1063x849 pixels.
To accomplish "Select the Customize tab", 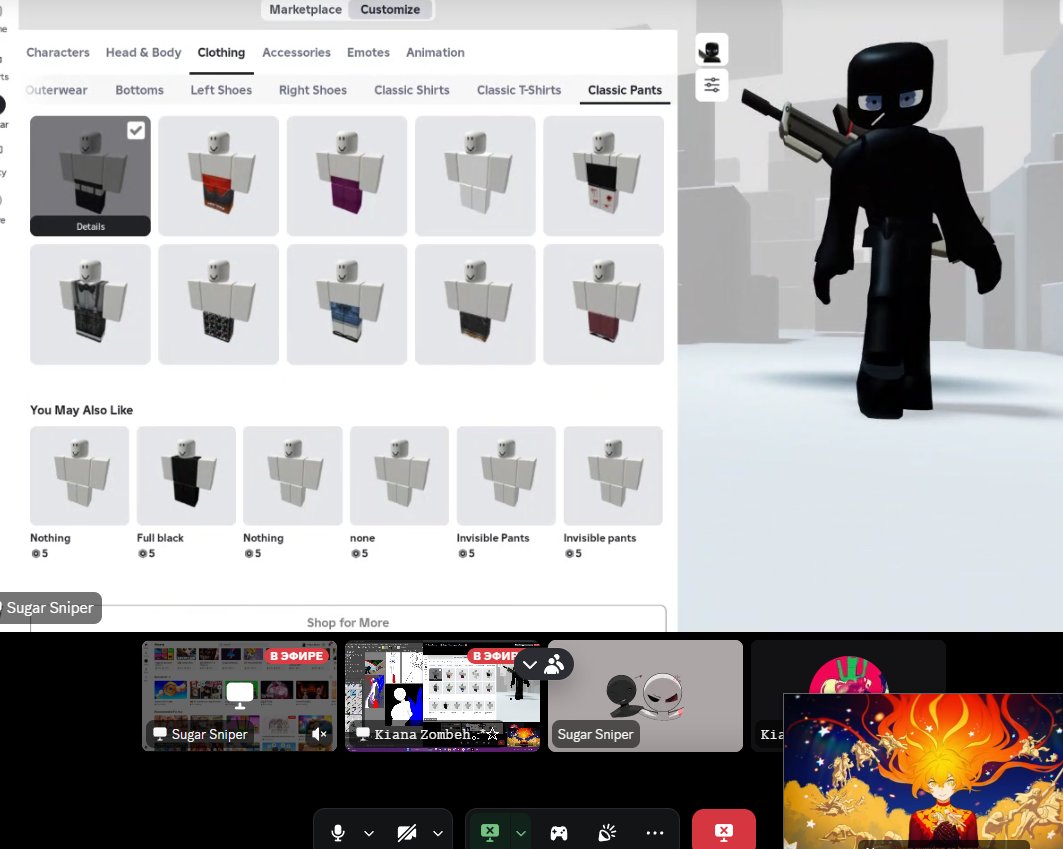I will [390, 9].
